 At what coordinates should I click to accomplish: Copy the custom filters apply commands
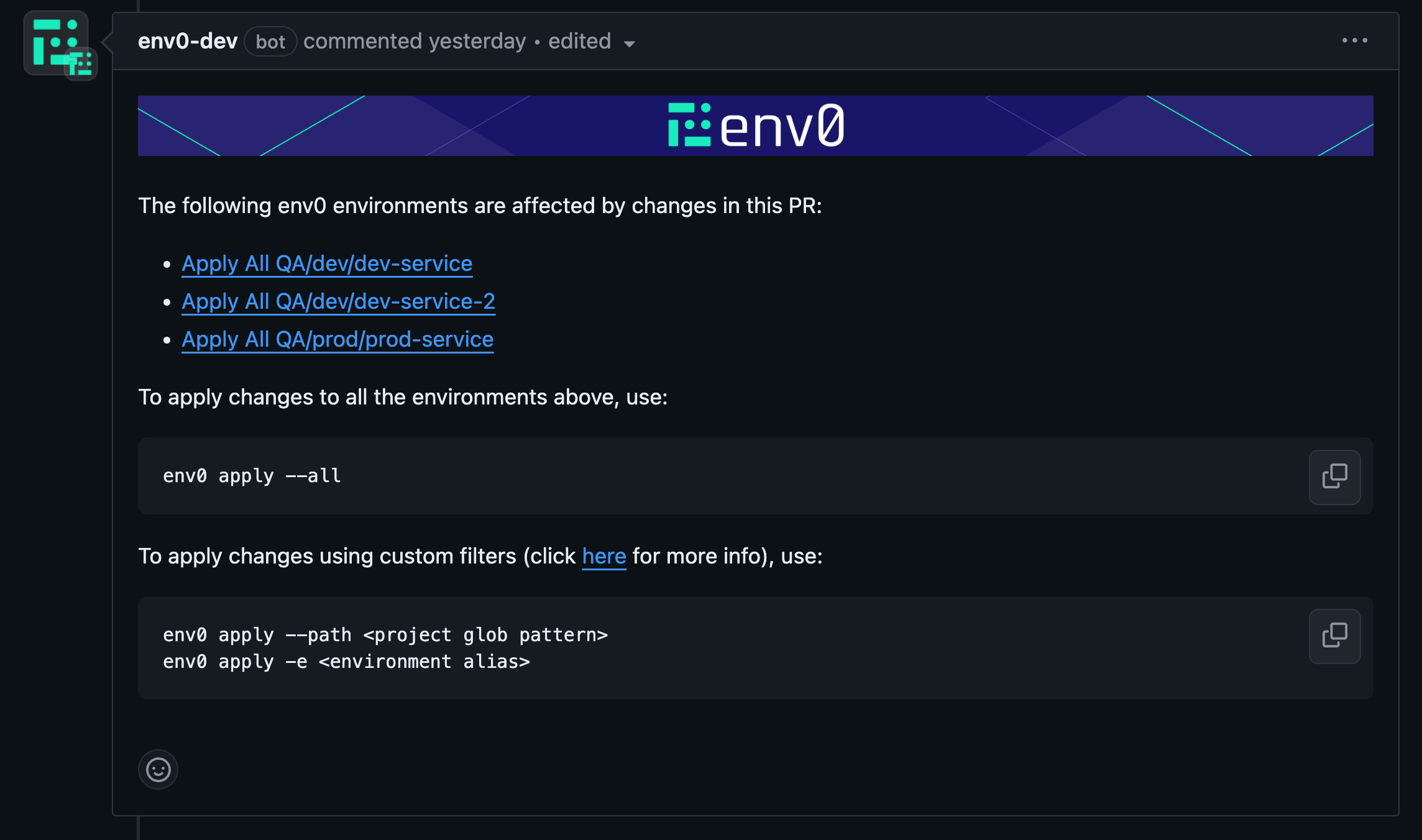click(x=1334, y=636)
